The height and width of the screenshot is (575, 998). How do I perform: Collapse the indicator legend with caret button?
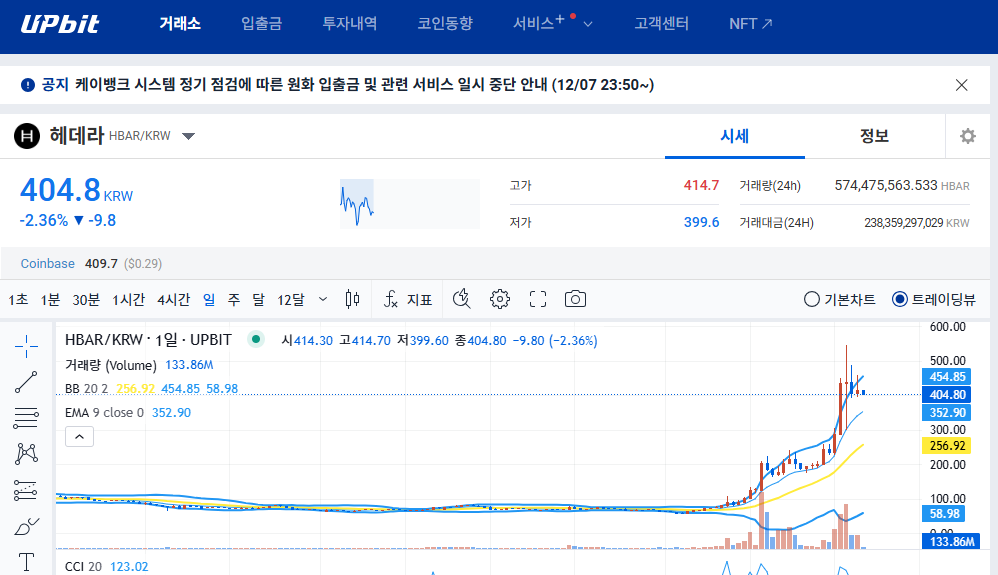(80, 437)
